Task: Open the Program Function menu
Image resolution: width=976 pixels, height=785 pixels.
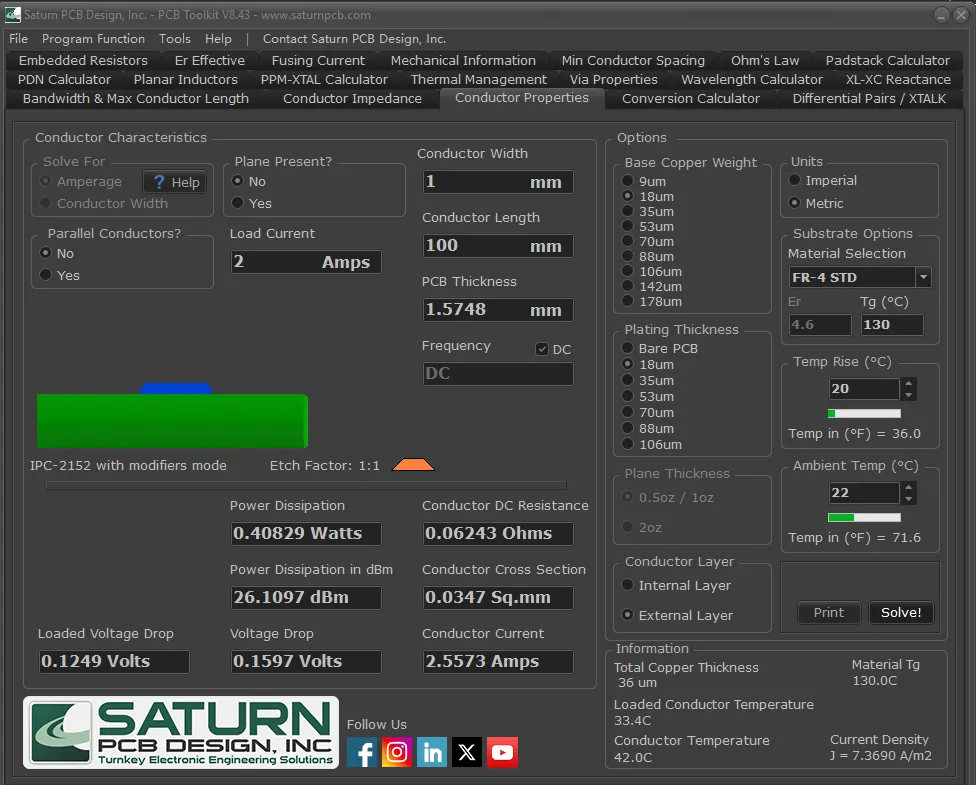Action: point(93,39)
